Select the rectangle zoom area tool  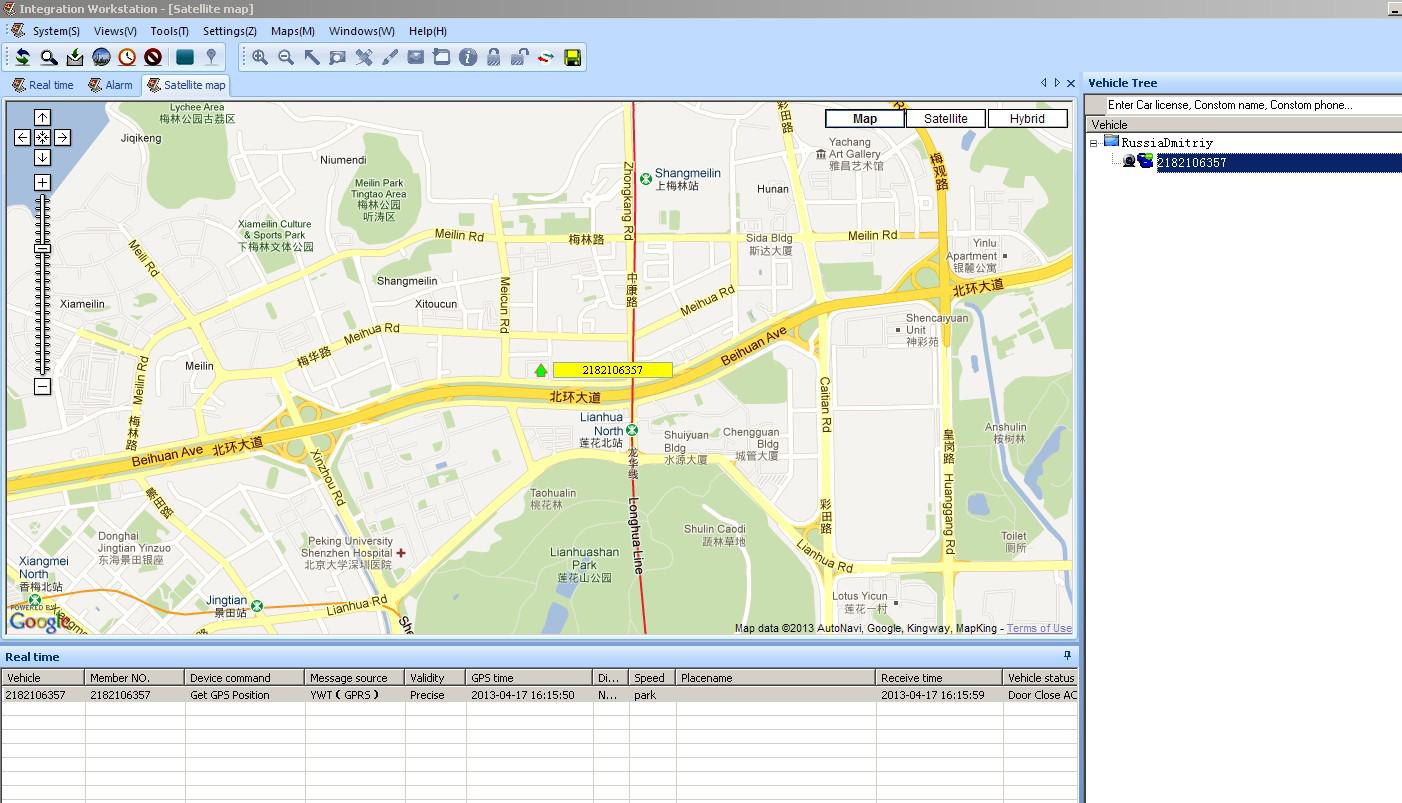tap(338, 57)
